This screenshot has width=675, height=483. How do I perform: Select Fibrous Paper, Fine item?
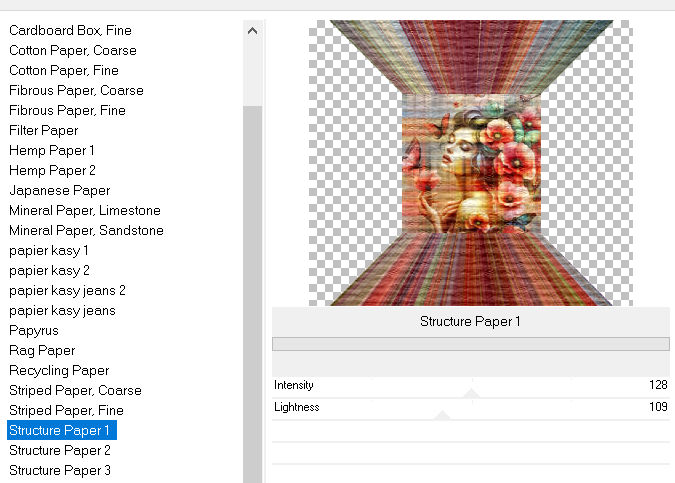pos(67,110)
